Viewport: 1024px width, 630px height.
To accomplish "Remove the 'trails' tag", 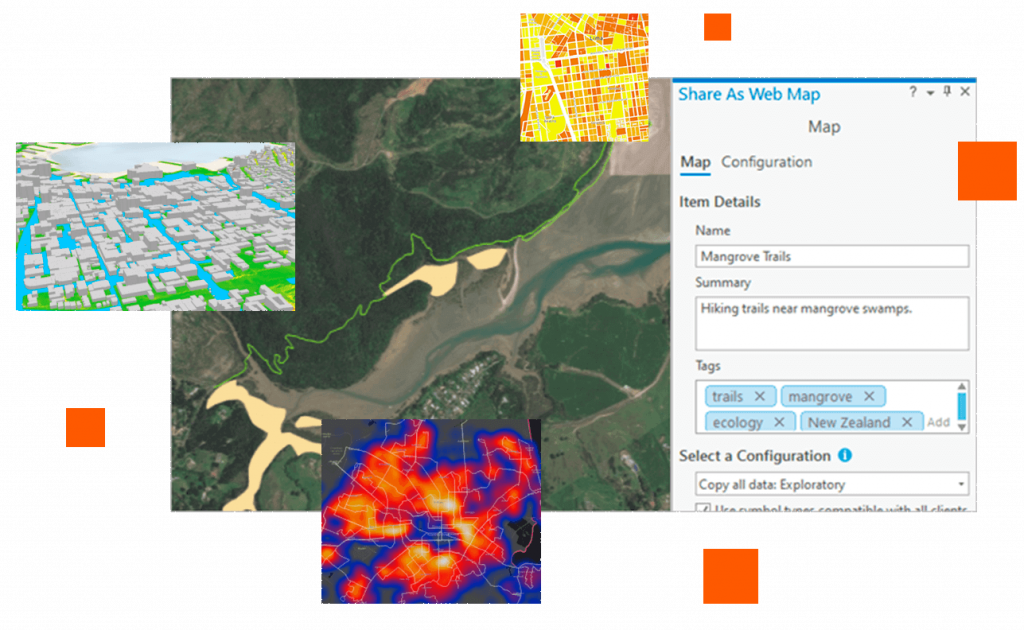I will click(759, 396).
